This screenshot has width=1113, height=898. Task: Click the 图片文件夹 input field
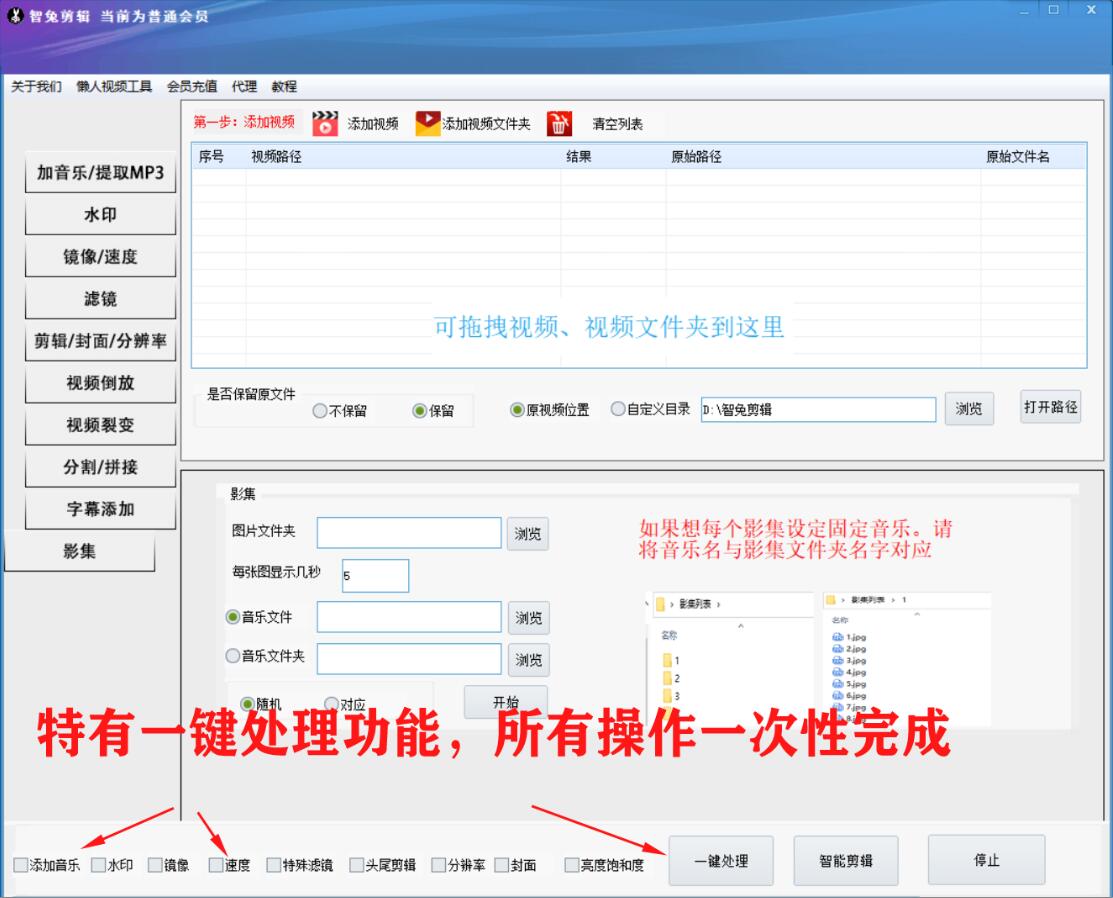(x=409, y=533)
